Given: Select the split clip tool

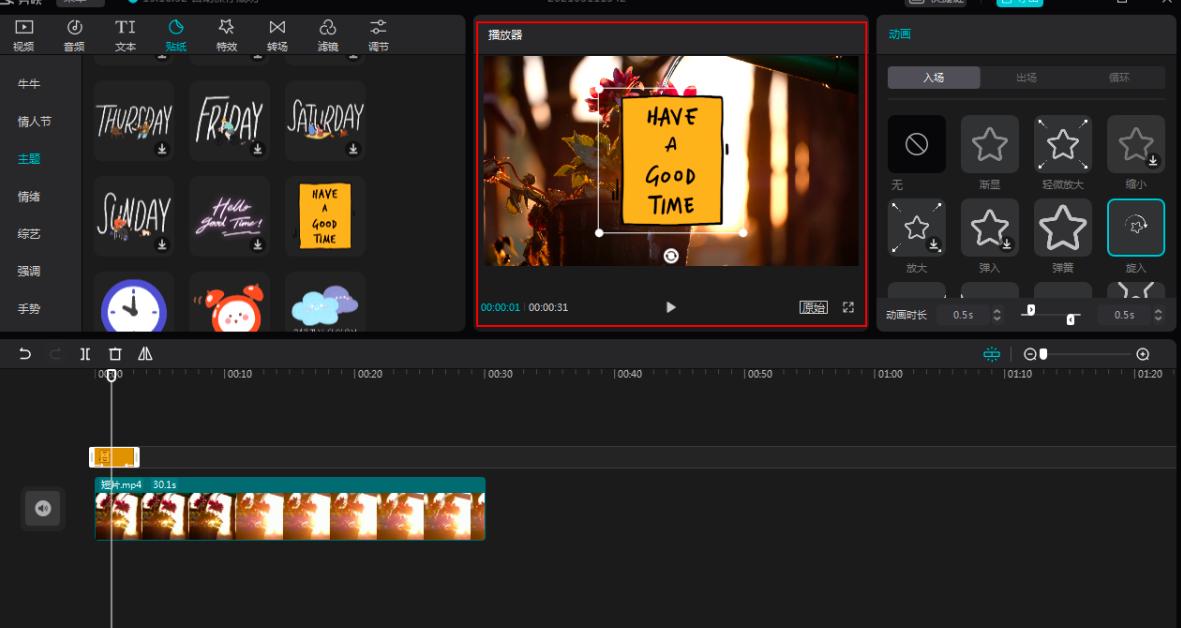Looking at the screenshot, I should [x=85, y=354].
